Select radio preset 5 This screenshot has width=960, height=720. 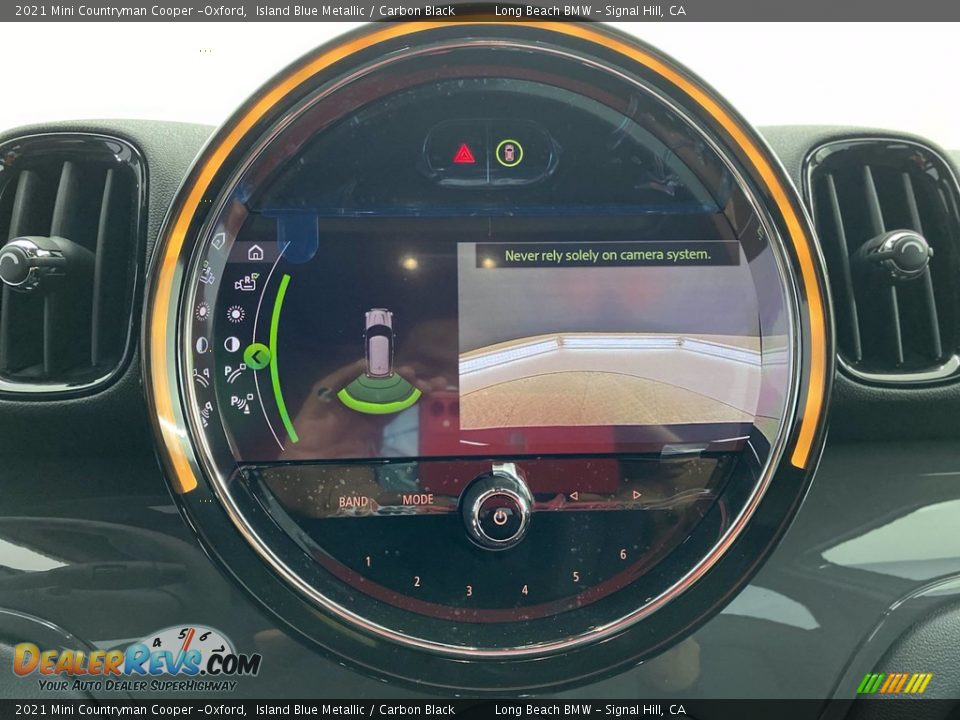coord(576,577)
